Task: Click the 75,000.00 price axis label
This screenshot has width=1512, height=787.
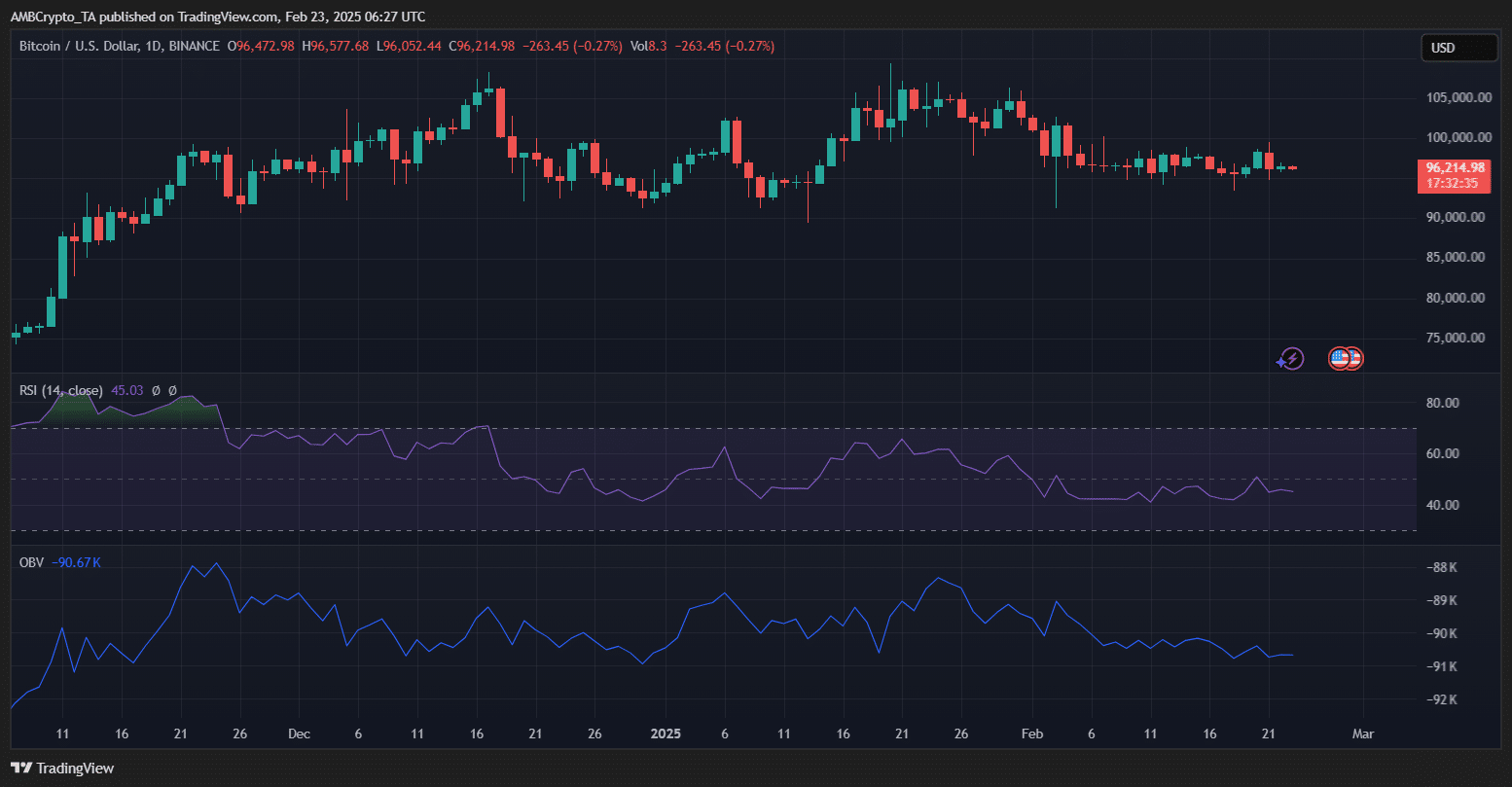Action: coord(1456,339)
